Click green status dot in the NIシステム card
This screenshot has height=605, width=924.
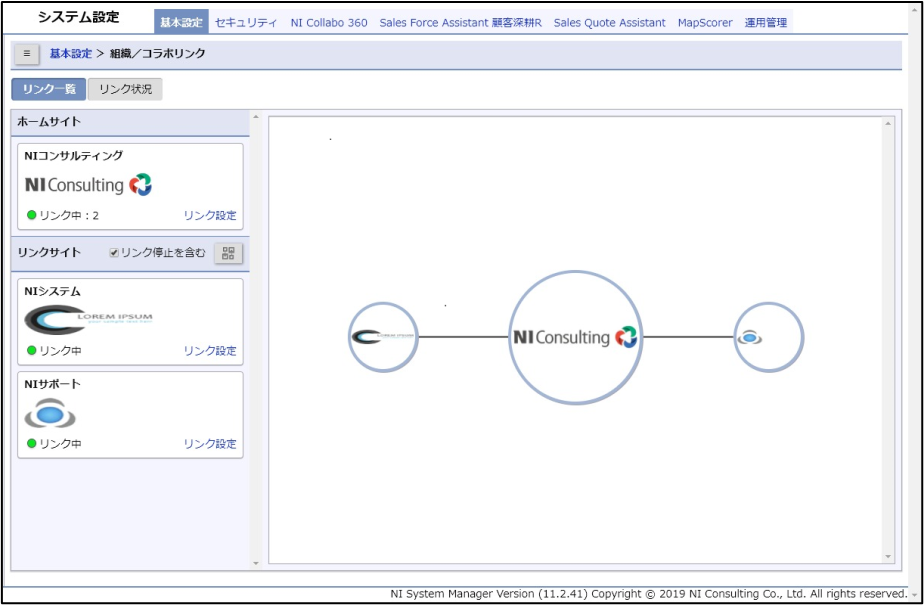(x=32, y=351)
